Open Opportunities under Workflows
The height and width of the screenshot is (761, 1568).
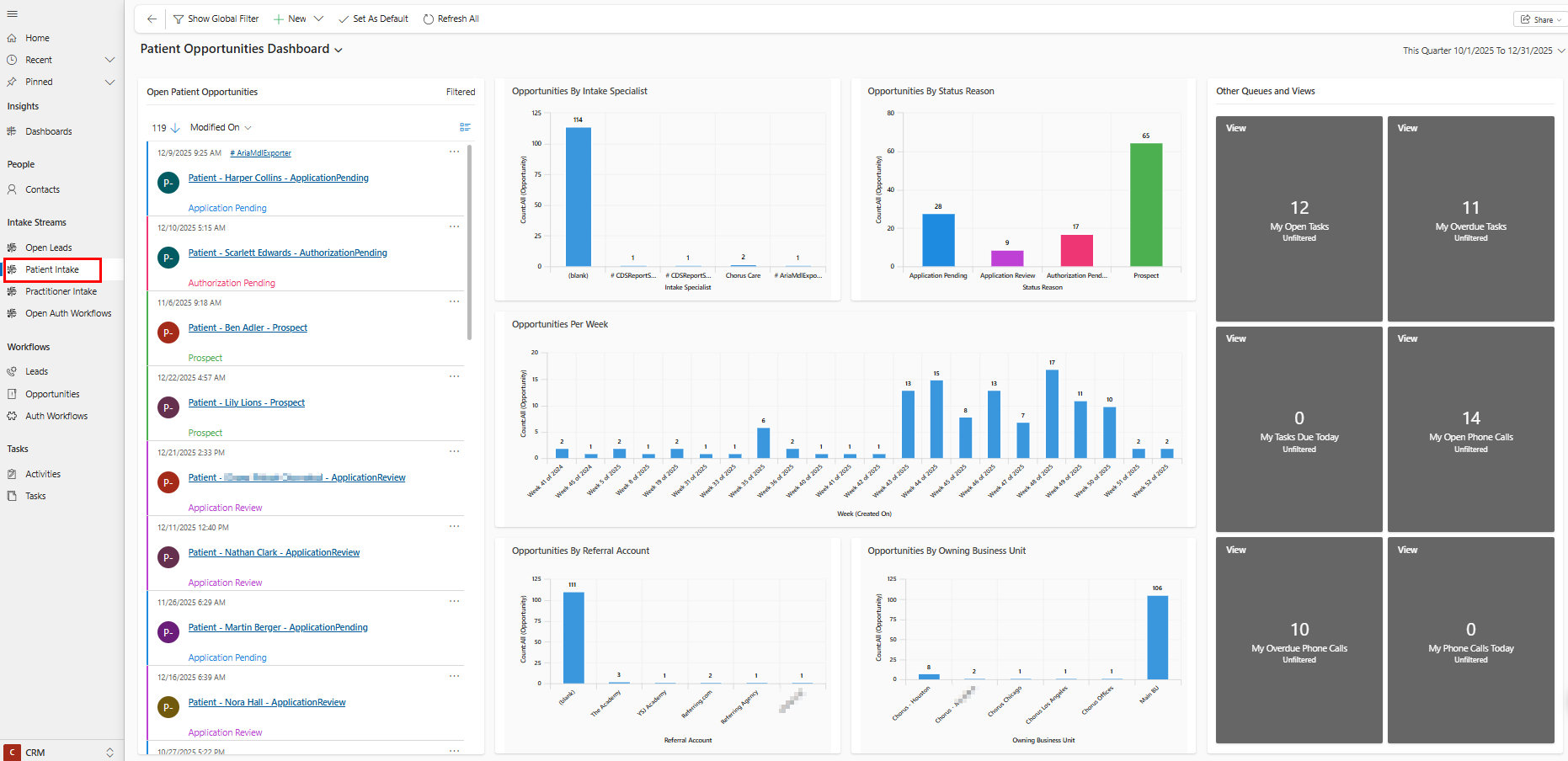[x=52, y=394]
